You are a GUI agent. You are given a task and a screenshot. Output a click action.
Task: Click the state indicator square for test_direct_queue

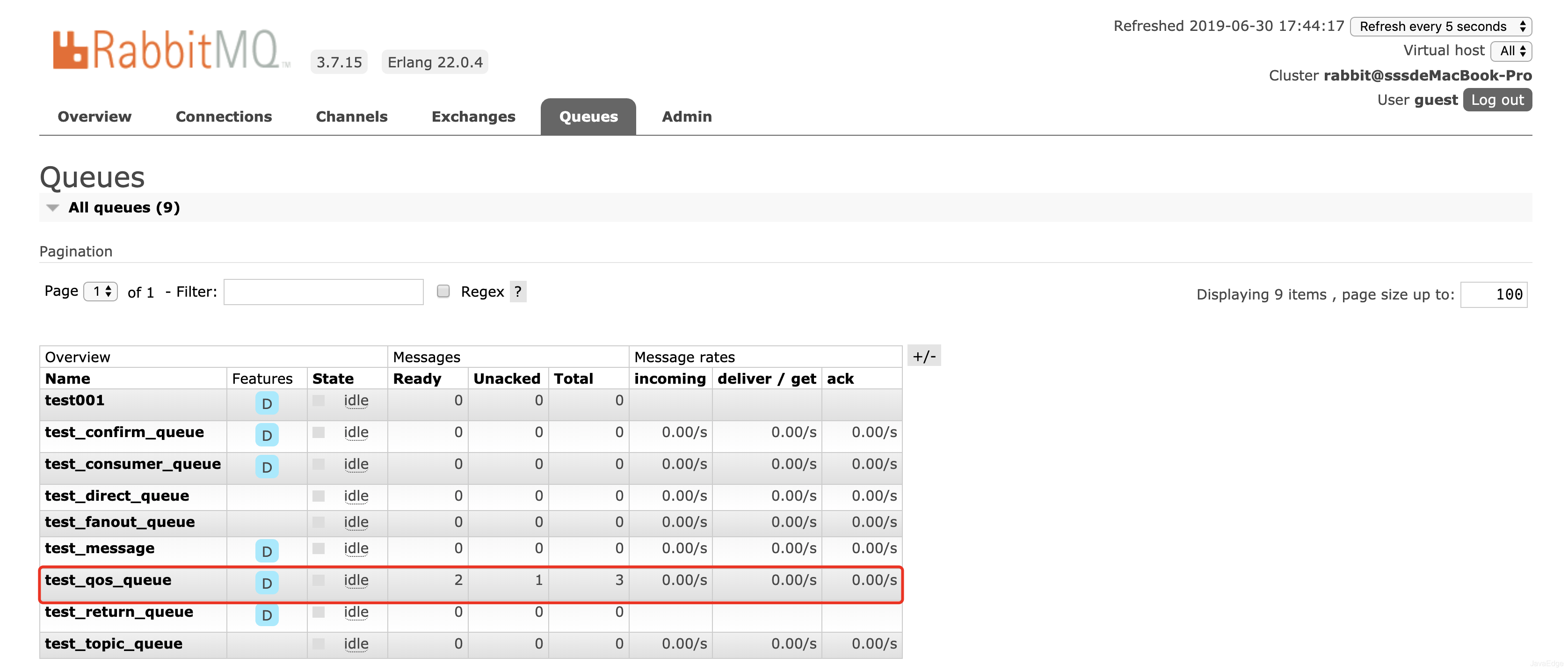pos(319,496)
